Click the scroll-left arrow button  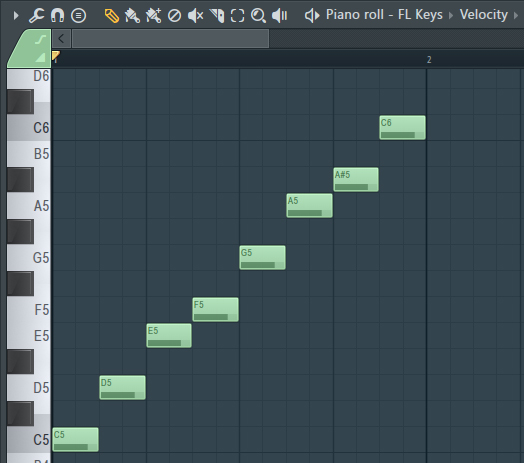61,38
